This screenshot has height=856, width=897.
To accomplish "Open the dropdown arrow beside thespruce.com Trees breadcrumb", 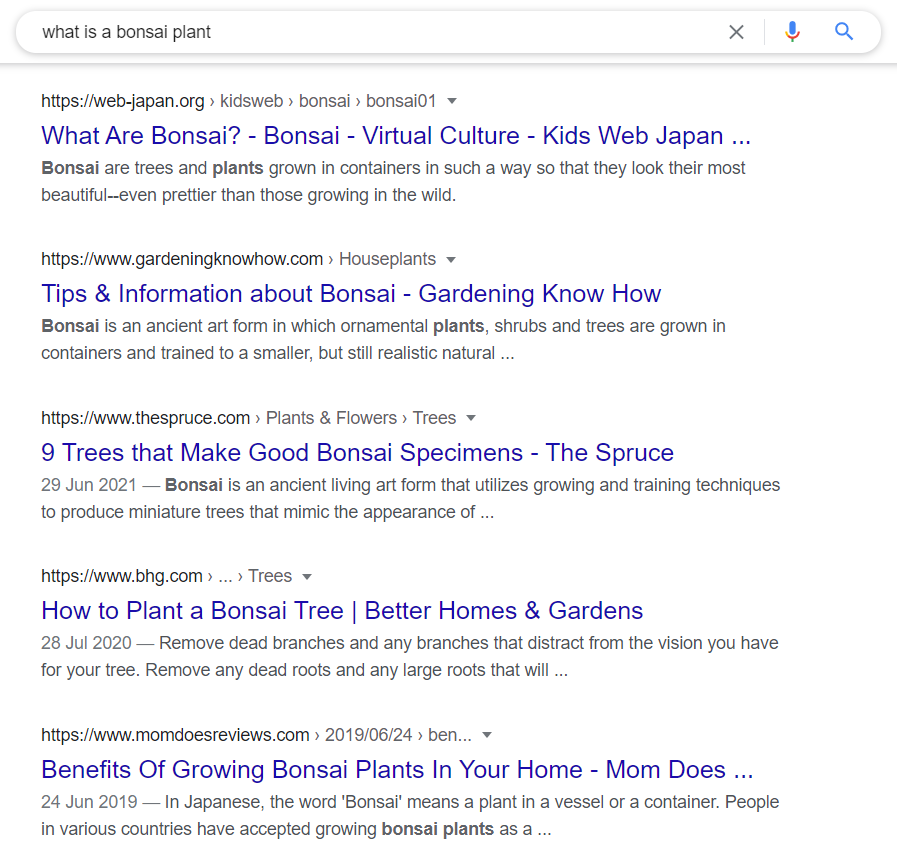I will click(471, 418).
